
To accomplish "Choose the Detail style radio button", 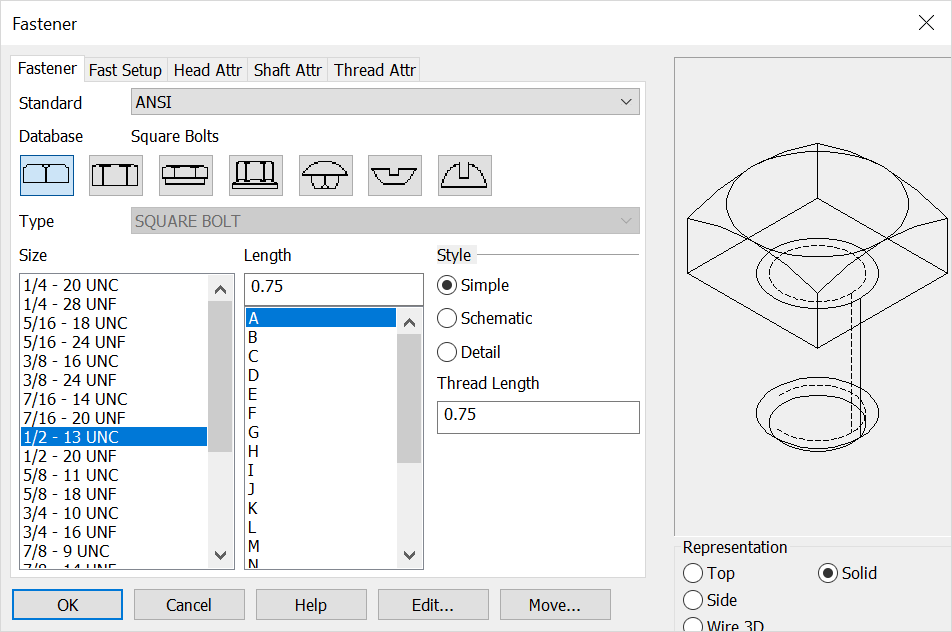I will 448,353.
